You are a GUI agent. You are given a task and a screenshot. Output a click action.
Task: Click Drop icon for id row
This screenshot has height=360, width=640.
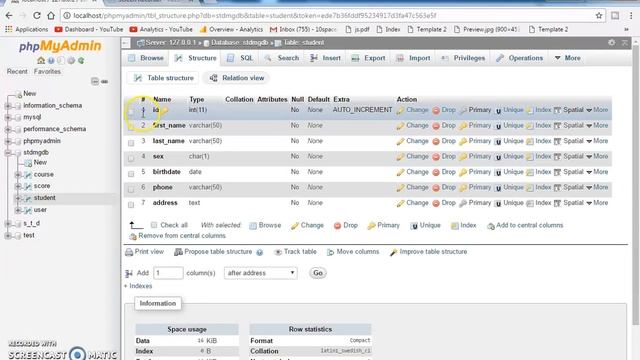(x=436, y=111)
